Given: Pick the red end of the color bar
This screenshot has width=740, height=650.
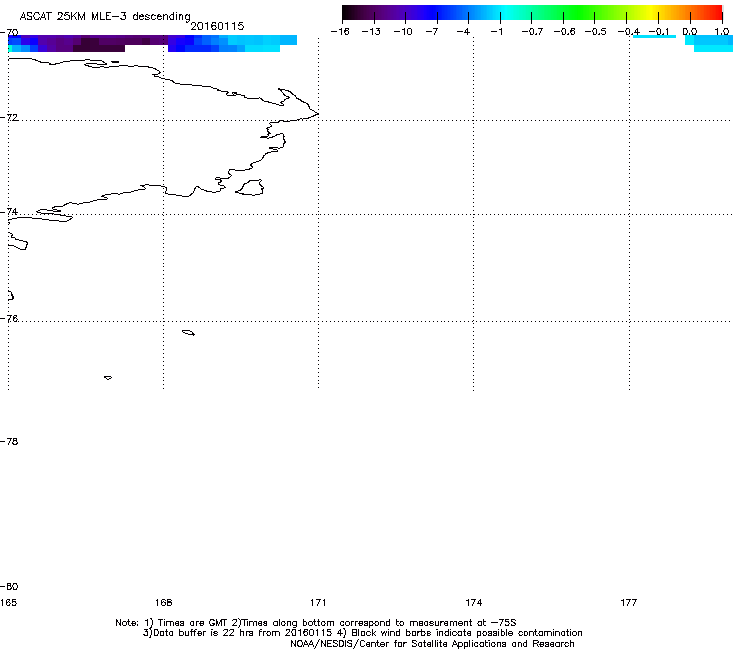Looking at the screenshot, I should 715,13.
